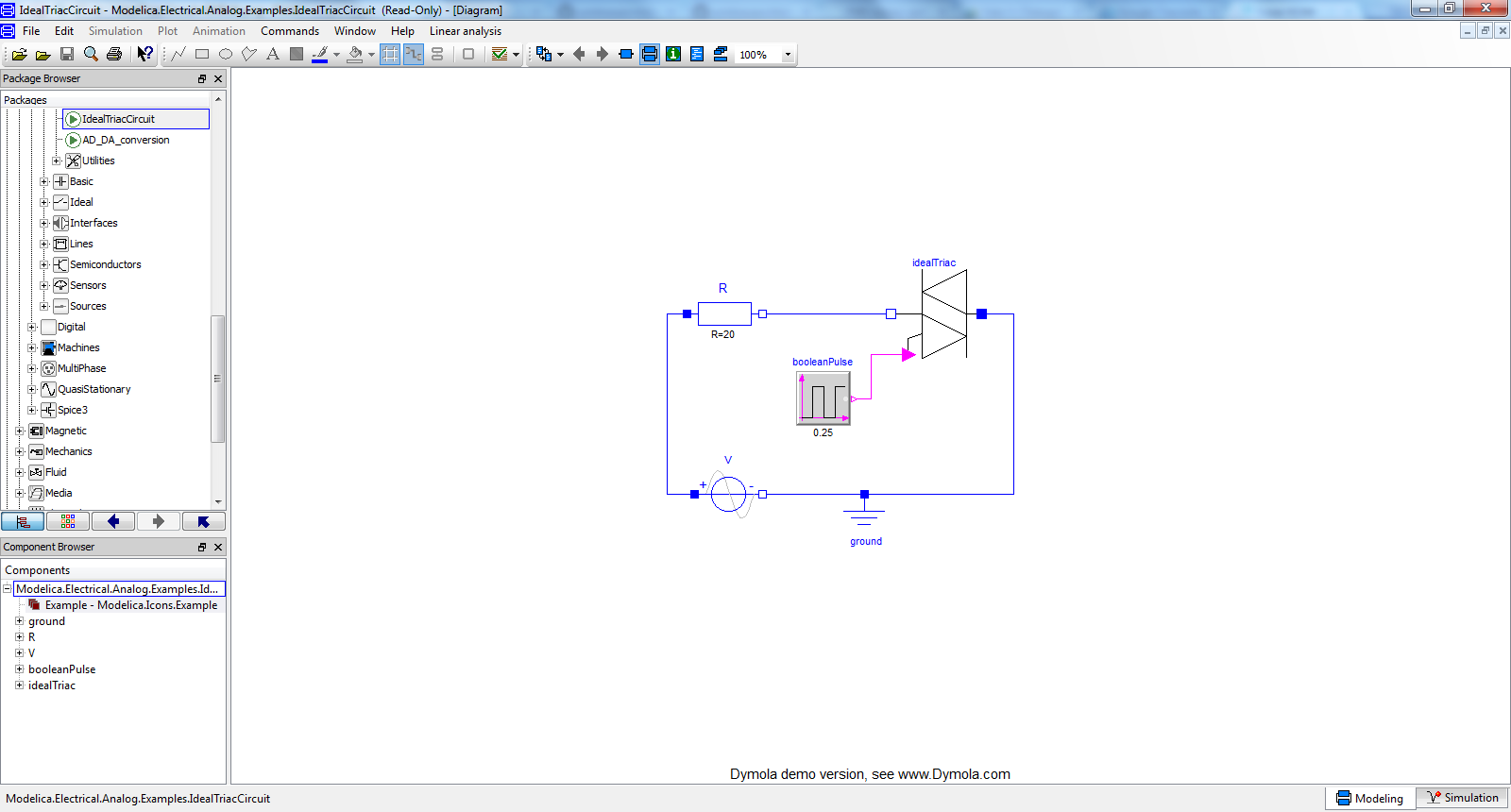Viewport: 1511px width, 812px height.
Task: Switch to the Modeling tab
Action: click(1370, 798)
